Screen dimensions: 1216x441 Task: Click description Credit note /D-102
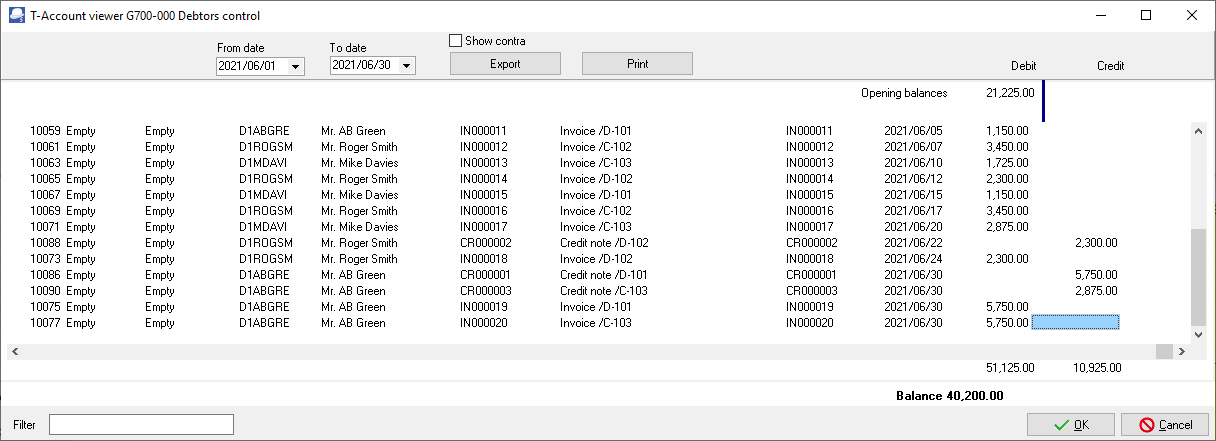pos(605,243)
